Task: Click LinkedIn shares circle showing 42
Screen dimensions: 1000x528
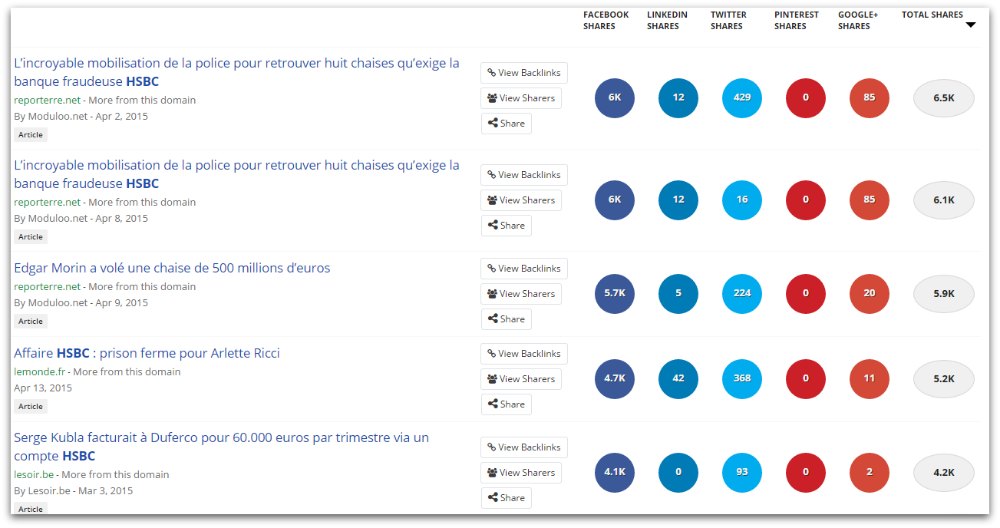Action: point(678,378)
